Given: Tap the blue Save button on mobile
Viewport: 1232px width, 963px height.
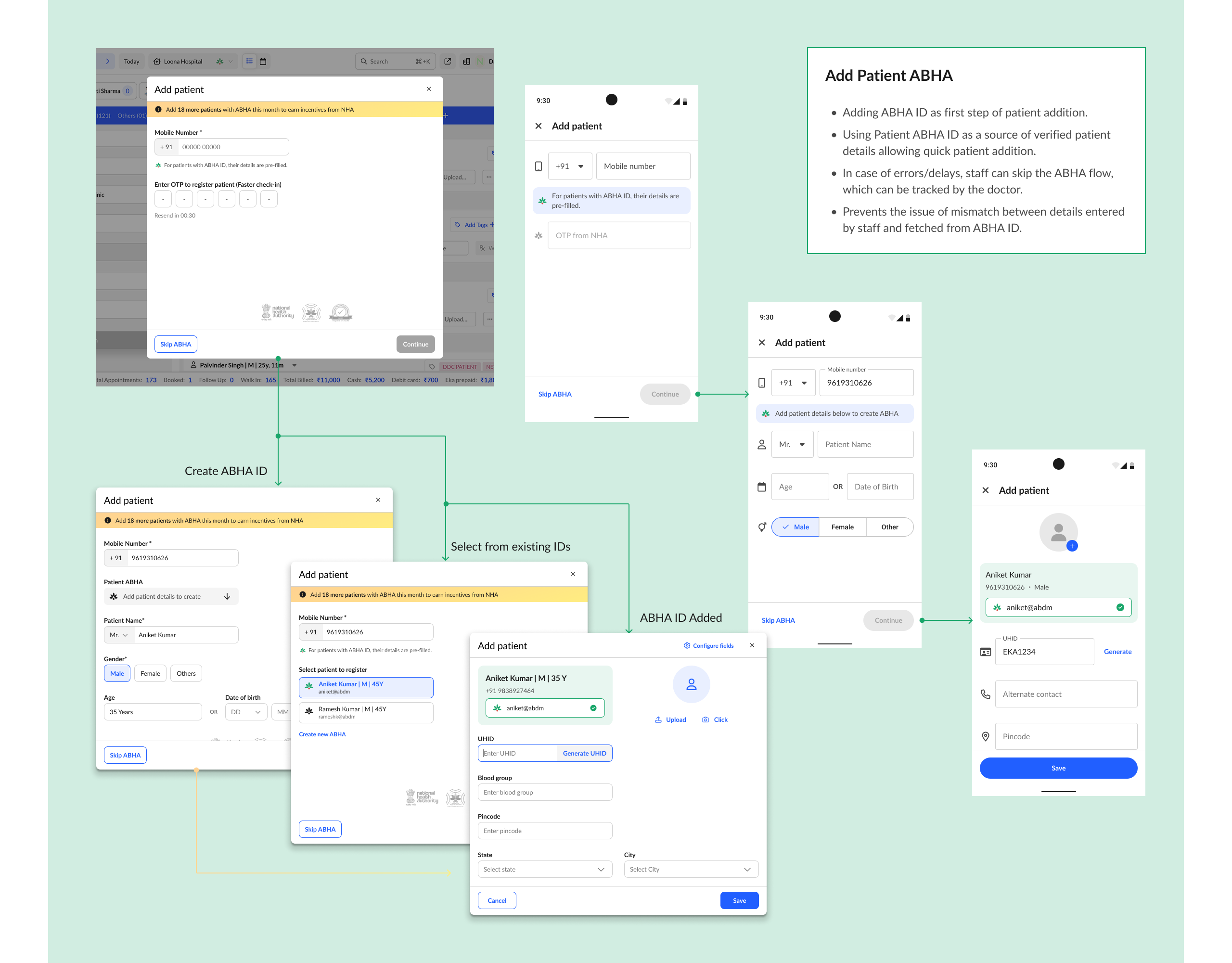Looking at the screenshot, I should click(x=1058, y=769).
